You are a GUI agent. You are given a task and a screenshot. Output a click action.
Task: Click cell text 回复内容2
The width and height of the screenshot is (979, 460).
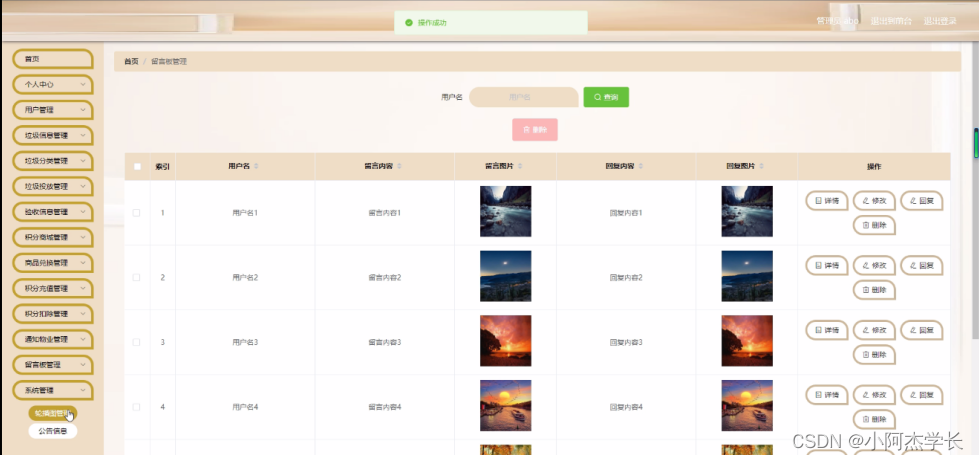pos(626,277)
